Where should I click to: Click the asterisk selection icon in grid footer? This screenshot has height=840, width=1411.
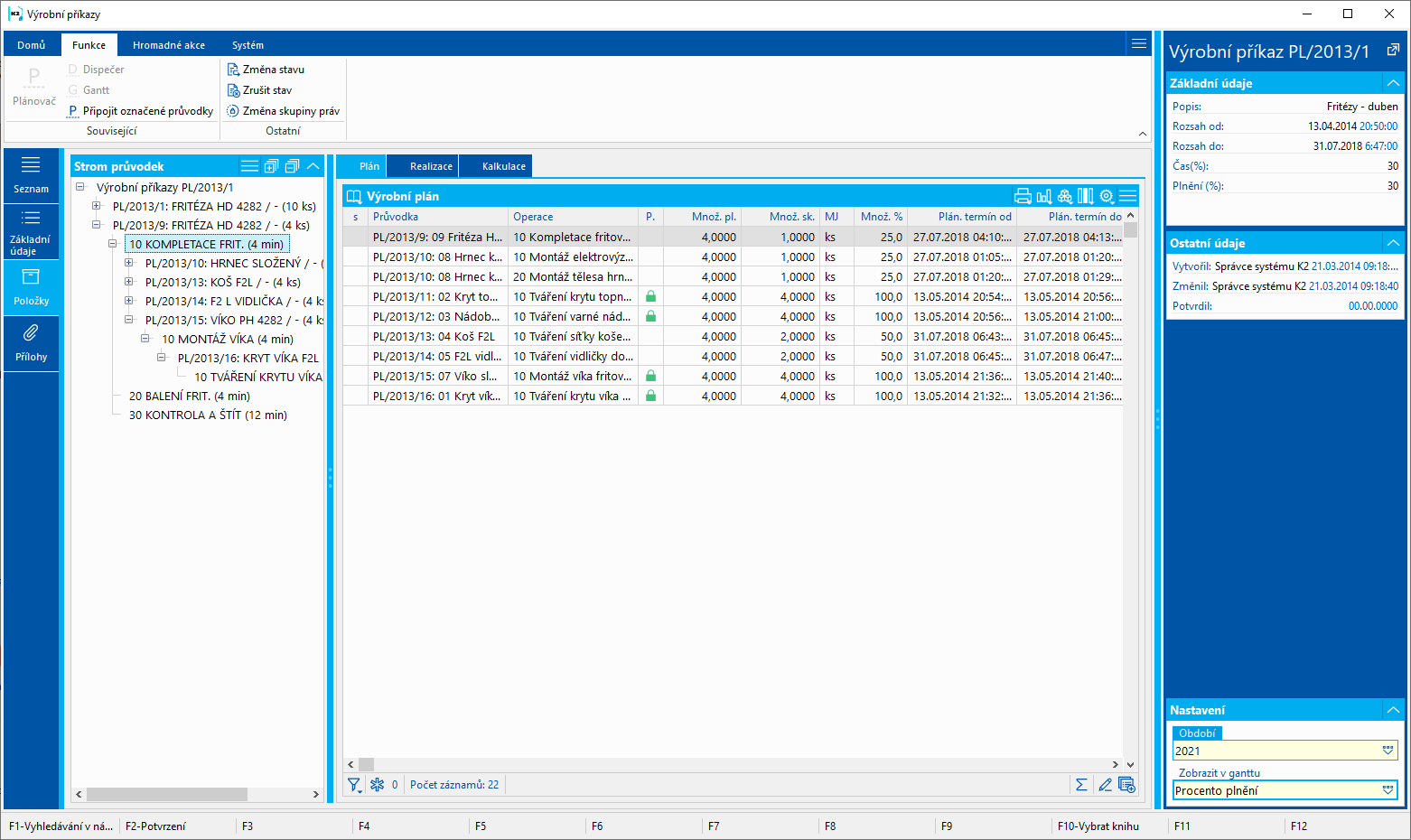coord(378,785)
